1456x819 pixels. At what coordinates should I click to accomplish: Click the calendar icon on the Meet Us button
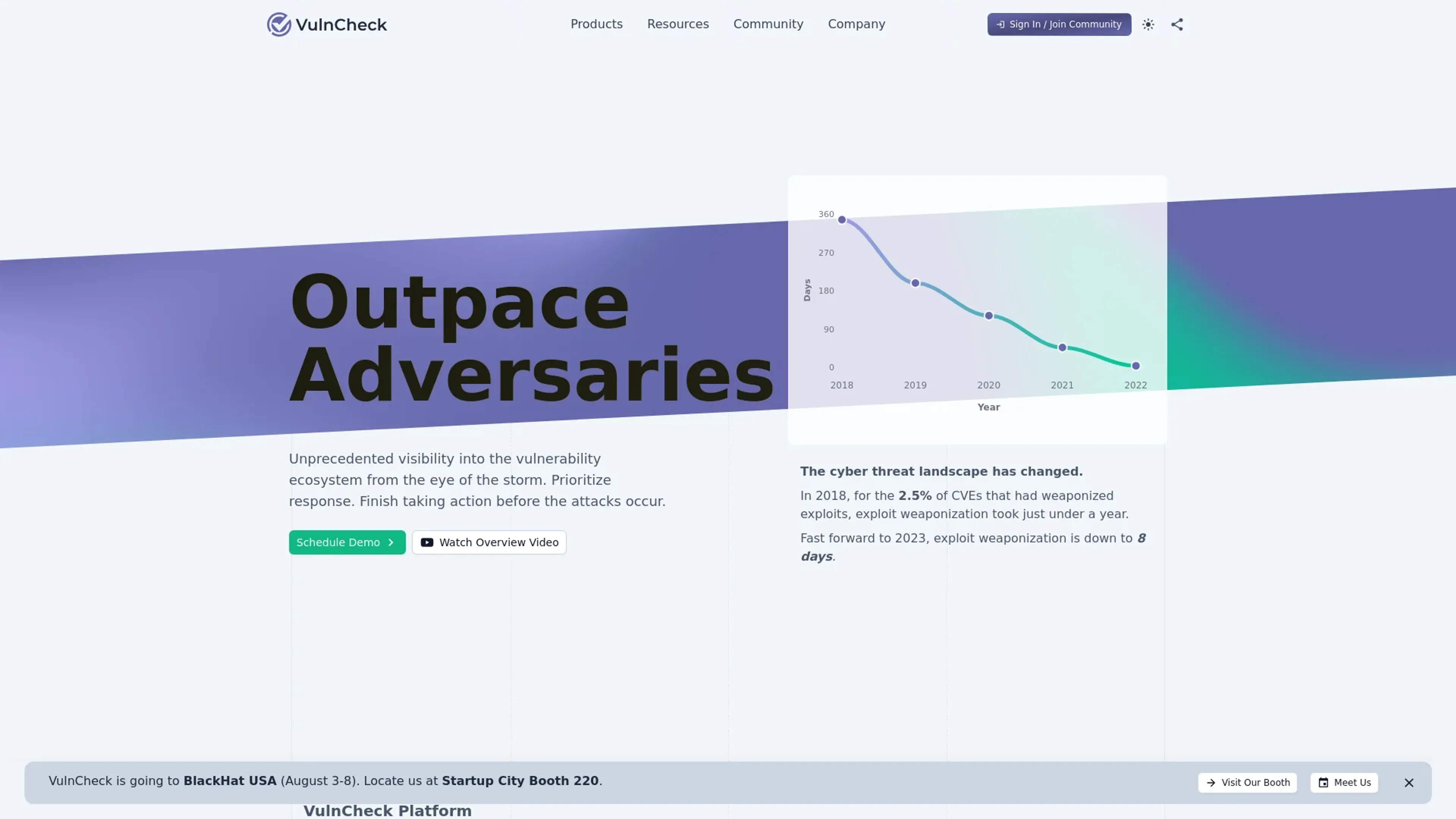[x=1323, y=783]
